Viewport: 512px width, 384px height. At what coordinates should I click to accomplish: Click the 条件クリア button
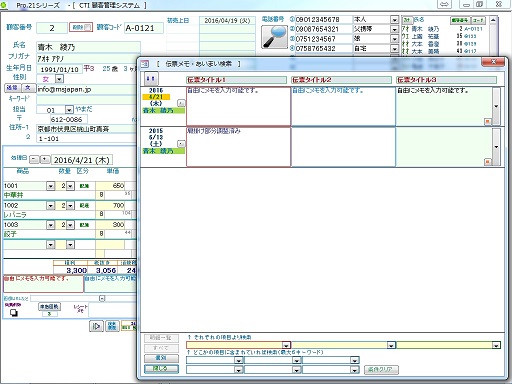pyautogui.click(x=381, y=370)
